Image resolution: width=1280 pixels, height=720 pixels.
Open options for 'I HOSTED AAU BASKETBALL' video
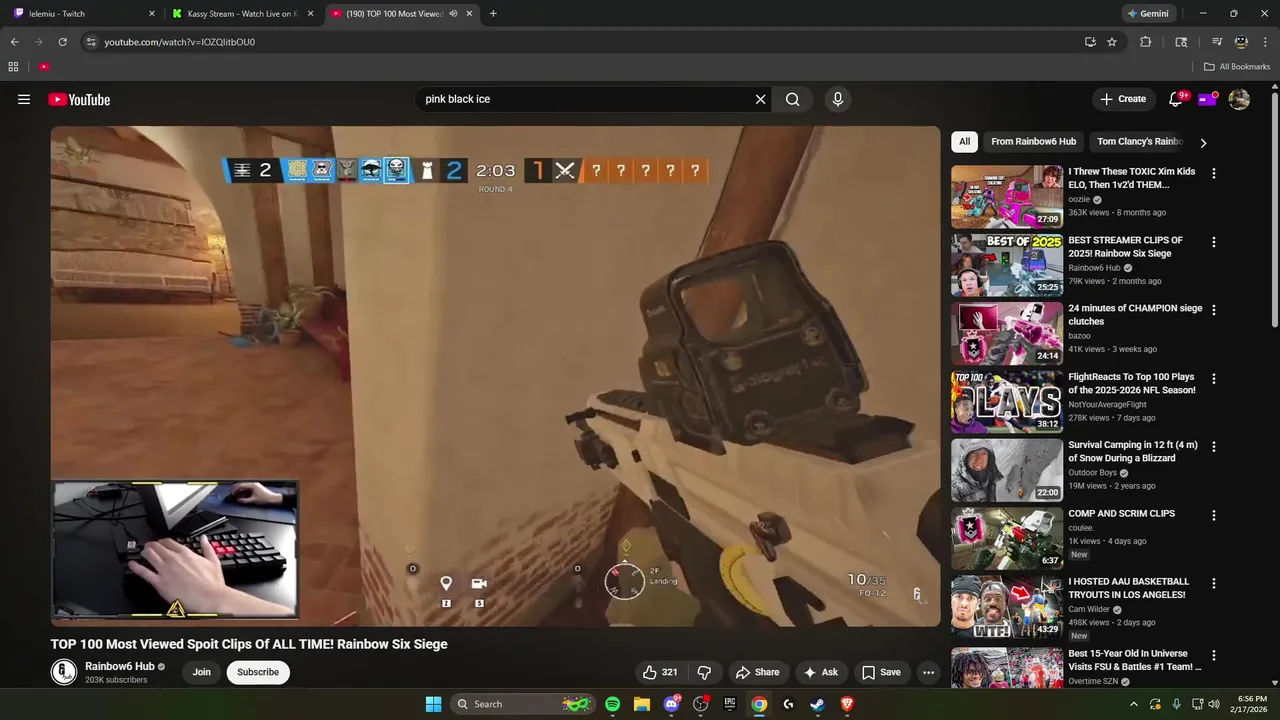click(x=1214, y=583)
